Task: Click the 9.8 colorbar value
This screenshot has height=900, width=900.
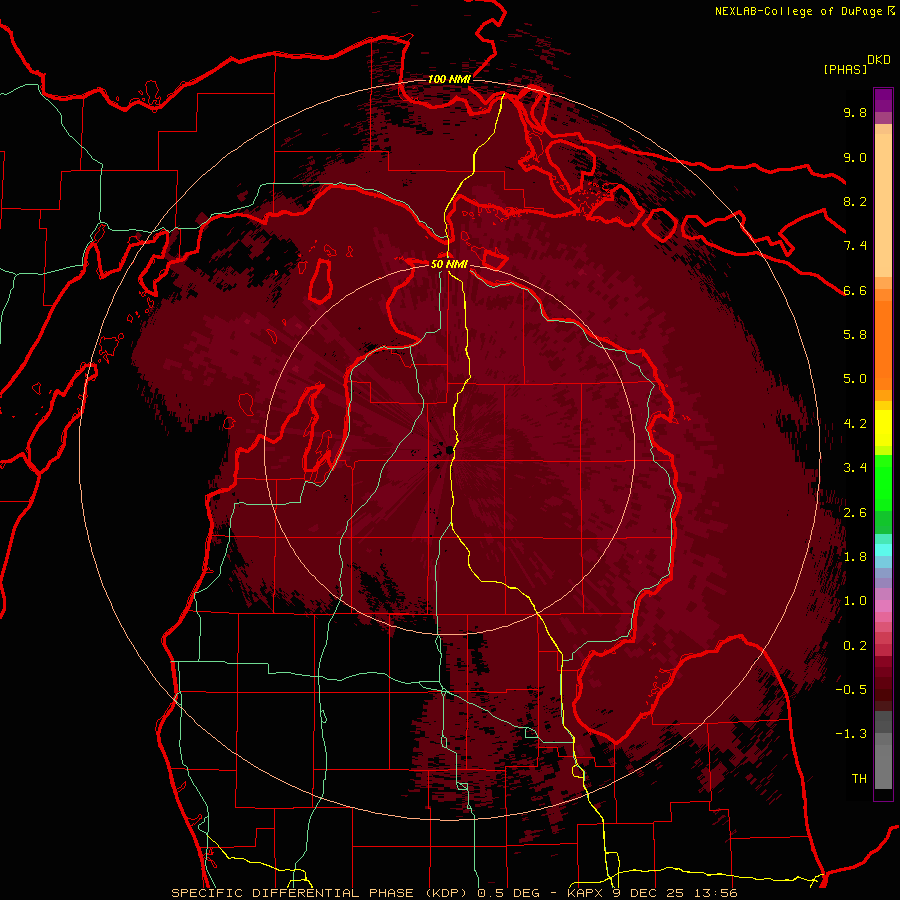Action: point(855,112)
